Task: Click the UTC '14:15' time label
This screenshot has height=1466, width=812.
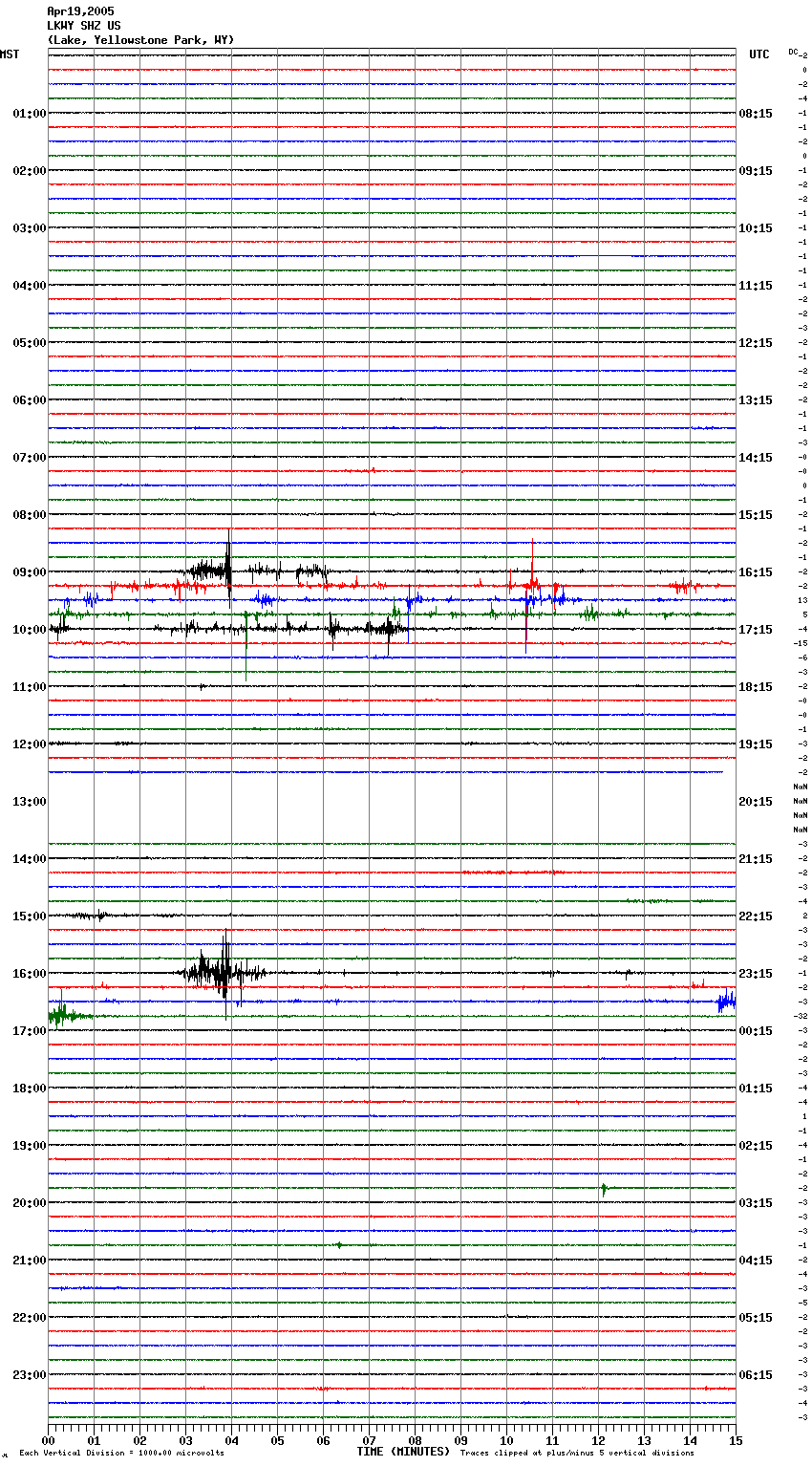Action: (756, 458)
